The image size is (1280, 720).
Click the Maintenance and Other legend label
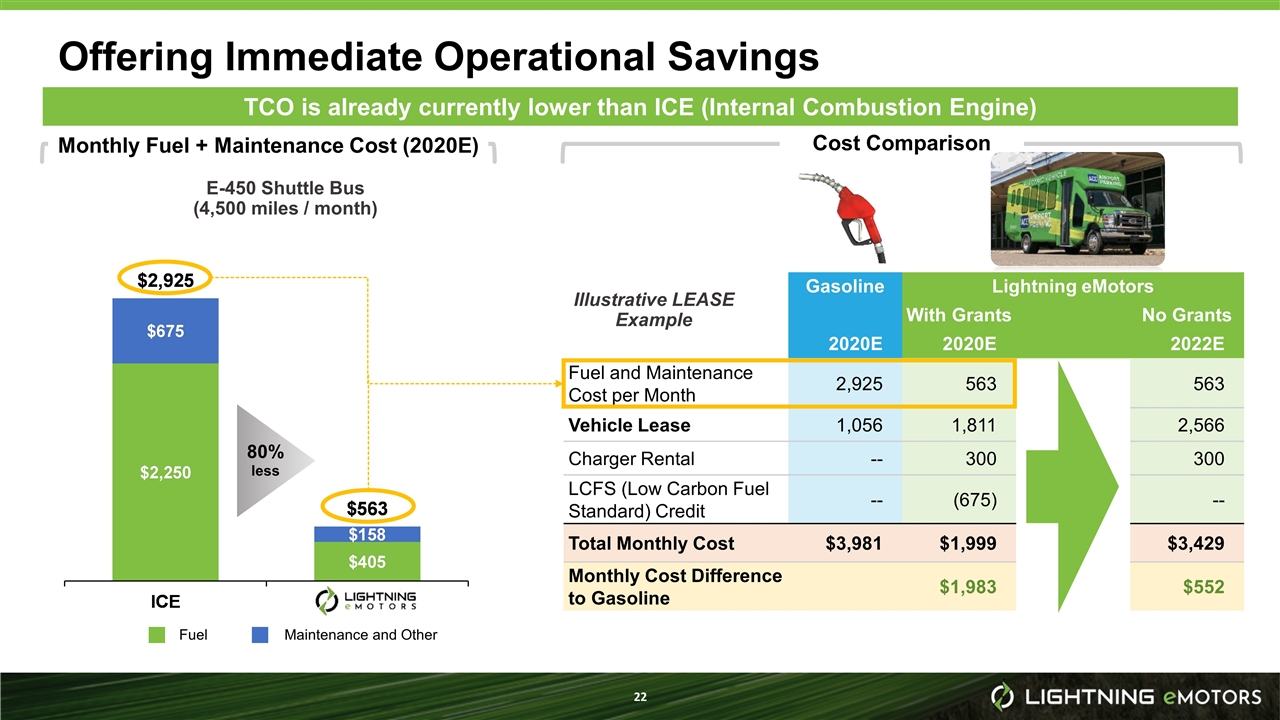point(360,634)
